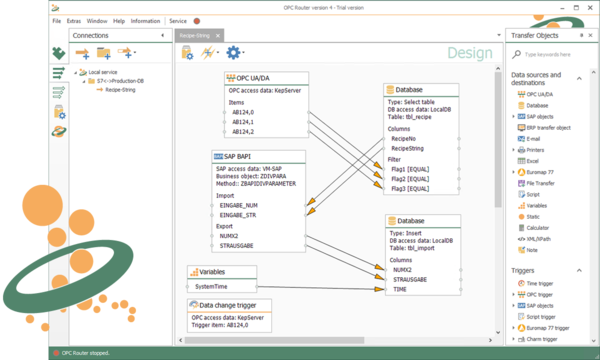
Task: Collapse the Triggers section
Action: click(x=579, y=270)
